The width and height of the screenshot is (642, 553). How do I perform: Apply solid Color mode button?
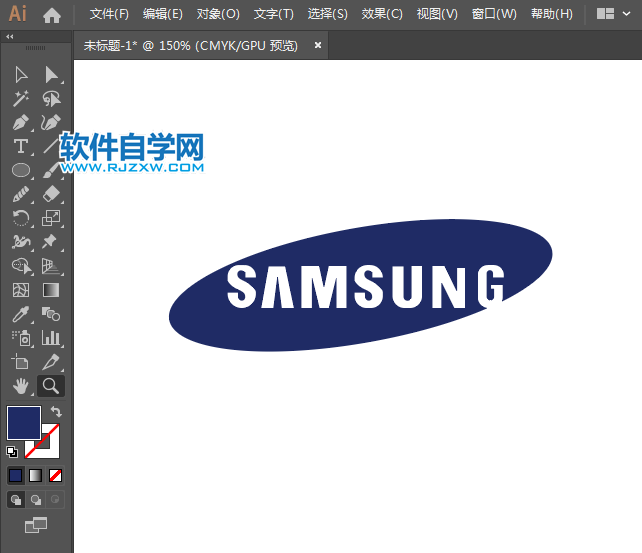pyautogui.click(x=16, y=475)
